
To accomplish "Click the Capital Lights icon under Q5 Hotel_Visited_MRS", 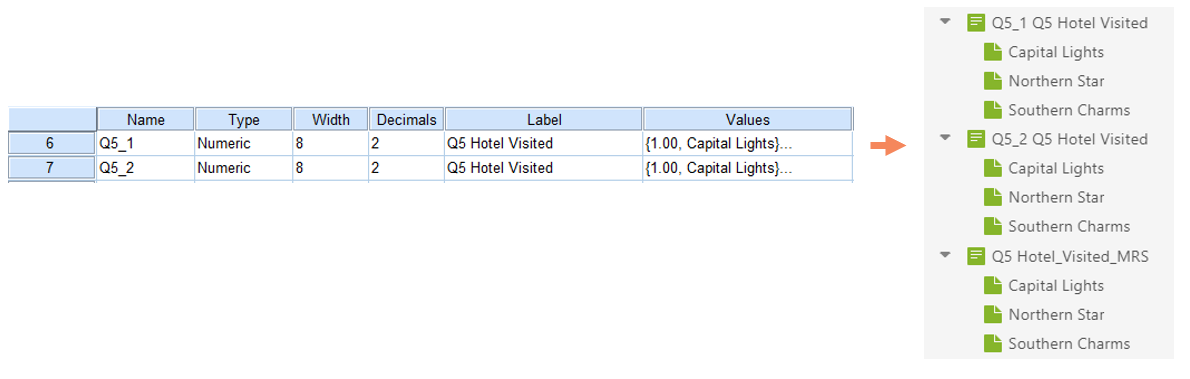I will (x=993, y=286).
